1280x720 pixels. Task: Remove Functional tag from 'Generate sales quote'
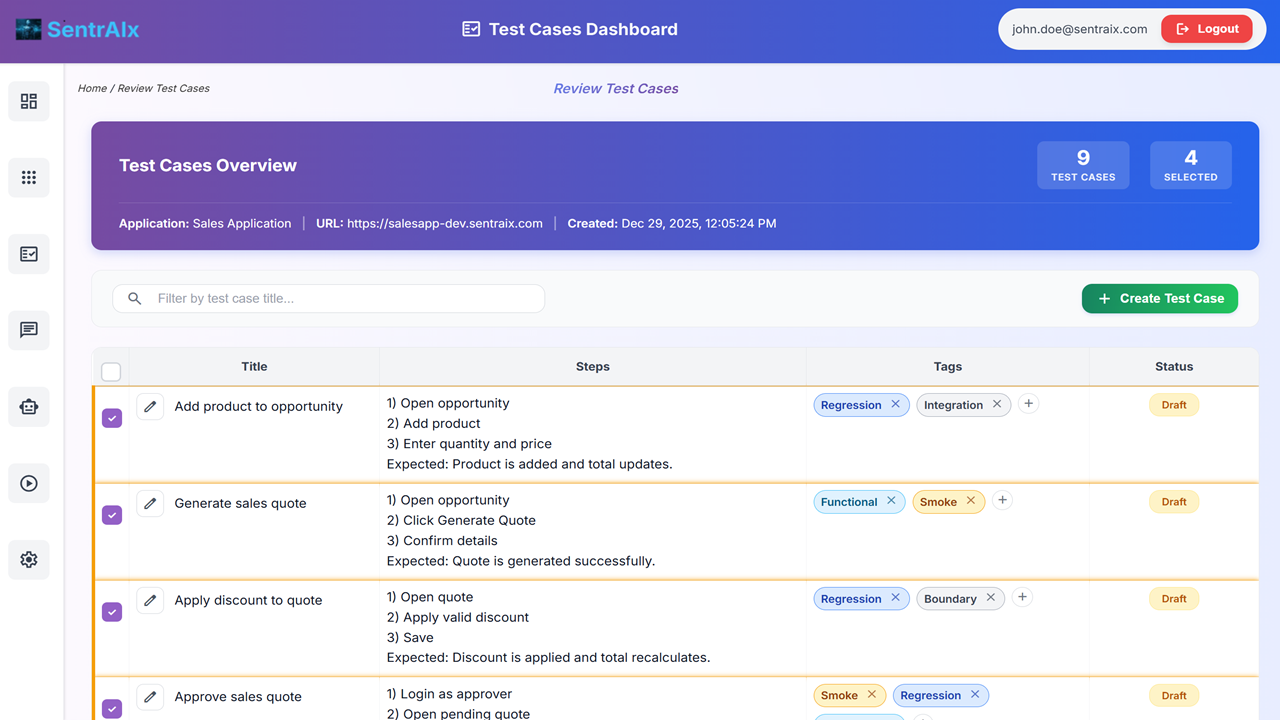tap(891, 501)
